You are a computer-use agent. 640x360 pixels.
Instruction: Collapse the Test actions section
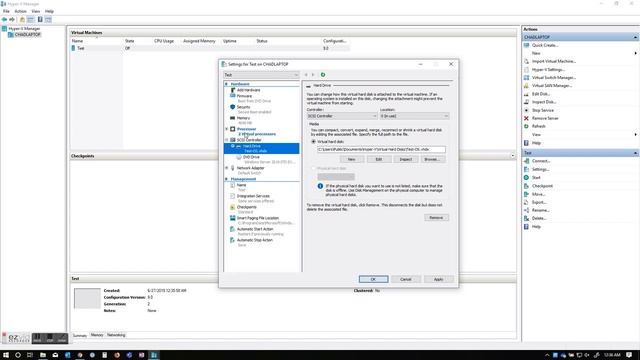tap(635, 153)
